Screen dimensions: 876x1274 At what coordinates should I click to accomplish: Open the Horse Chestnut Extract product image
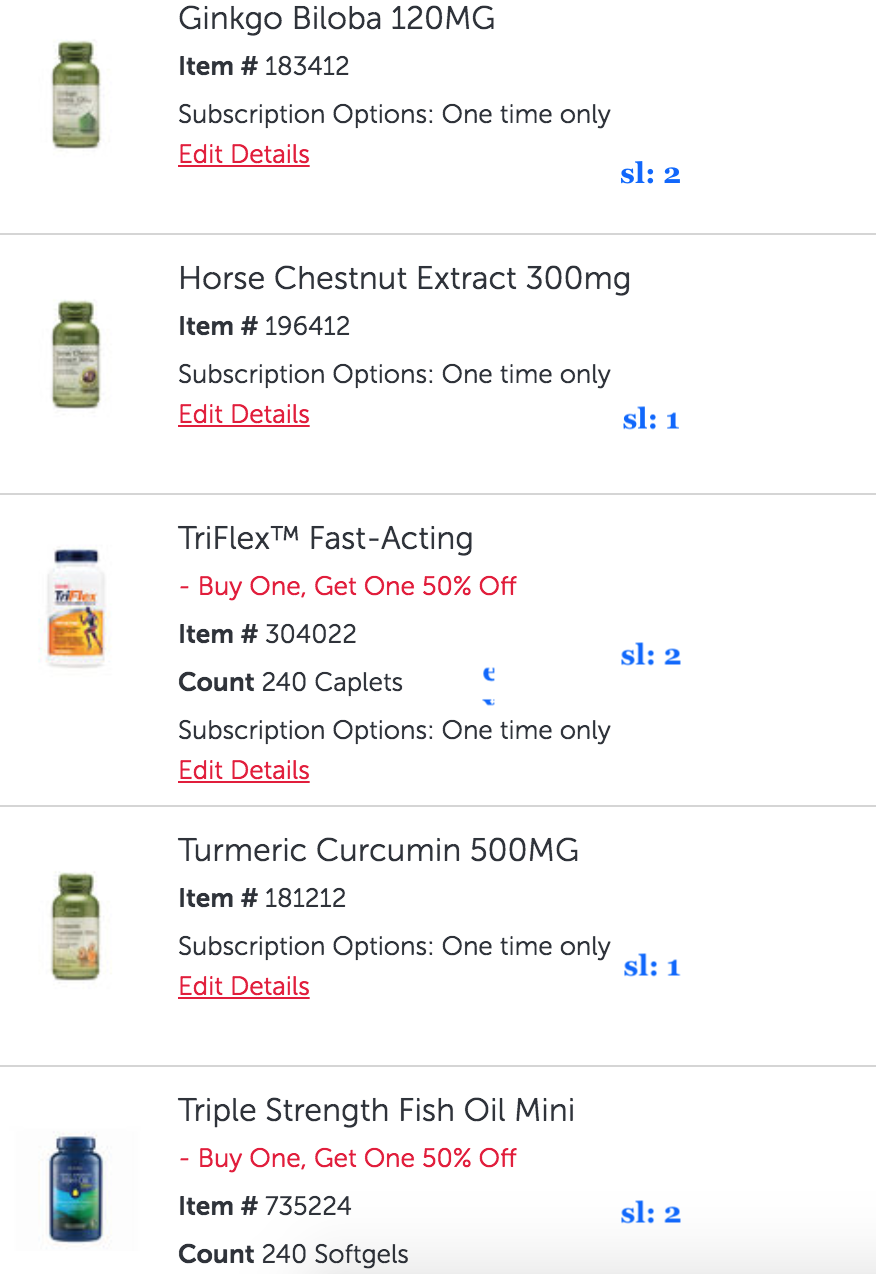[76, 355]
